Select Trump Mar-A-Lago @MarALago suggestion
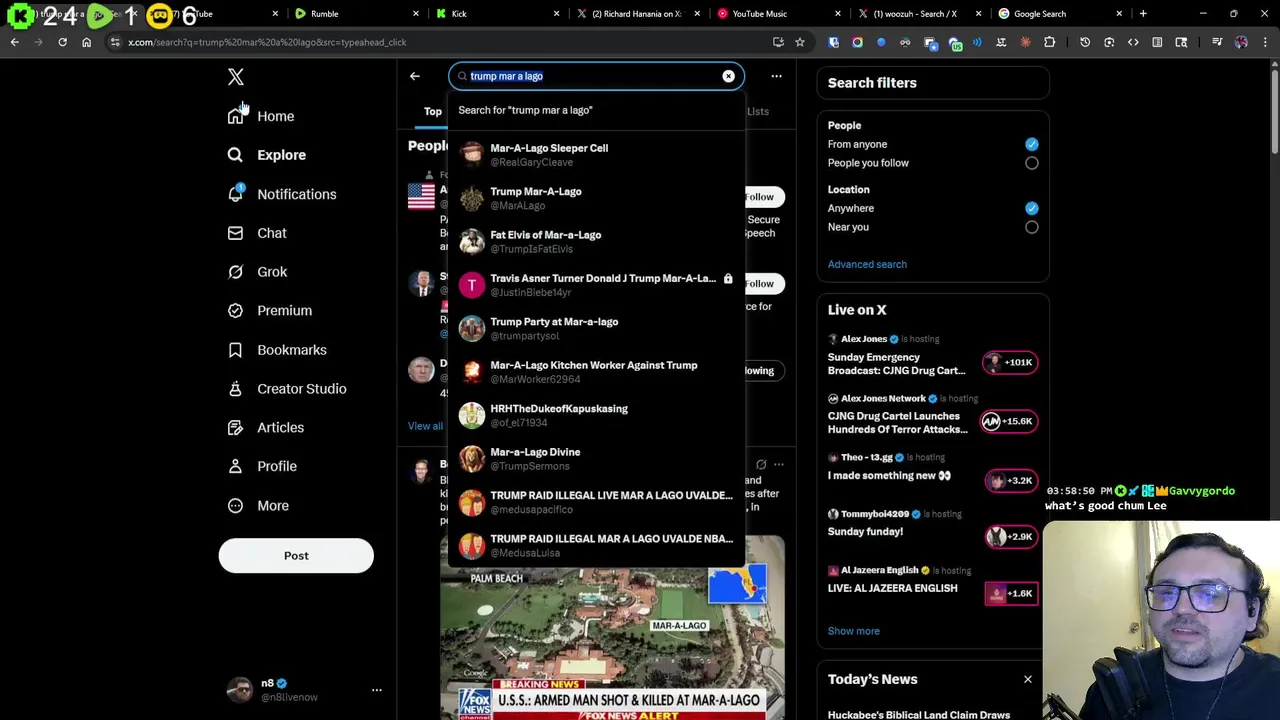 click(x=597, y=198)
